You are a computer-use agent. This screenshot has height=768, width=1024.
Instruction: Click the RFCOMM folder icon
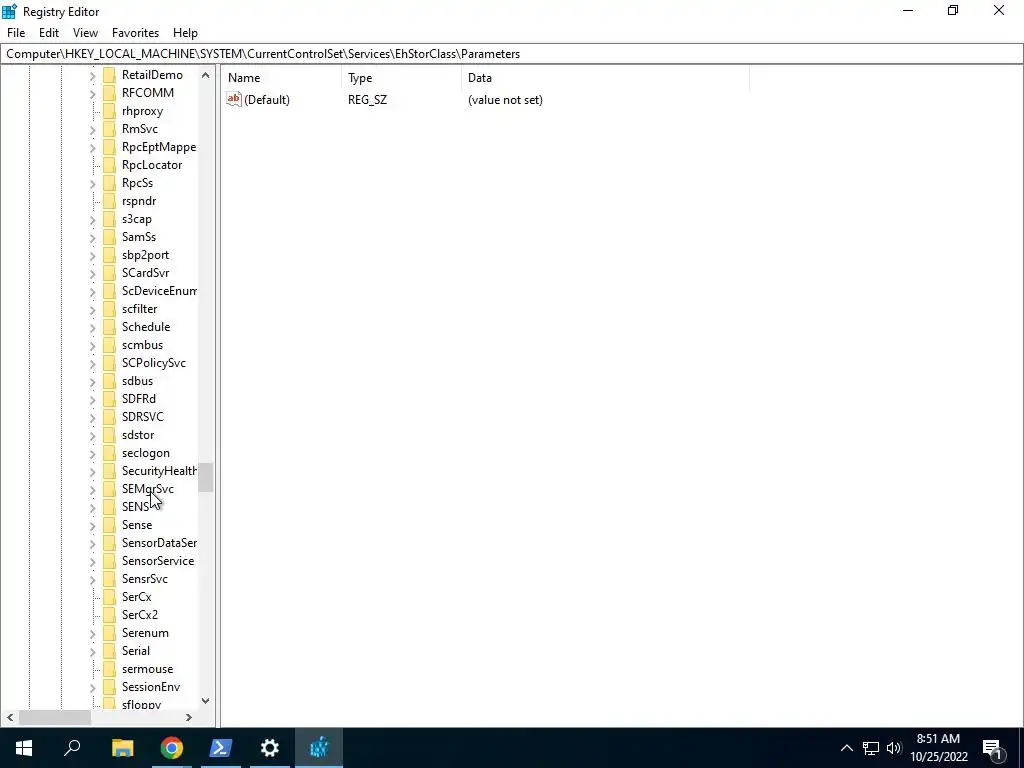110,93
